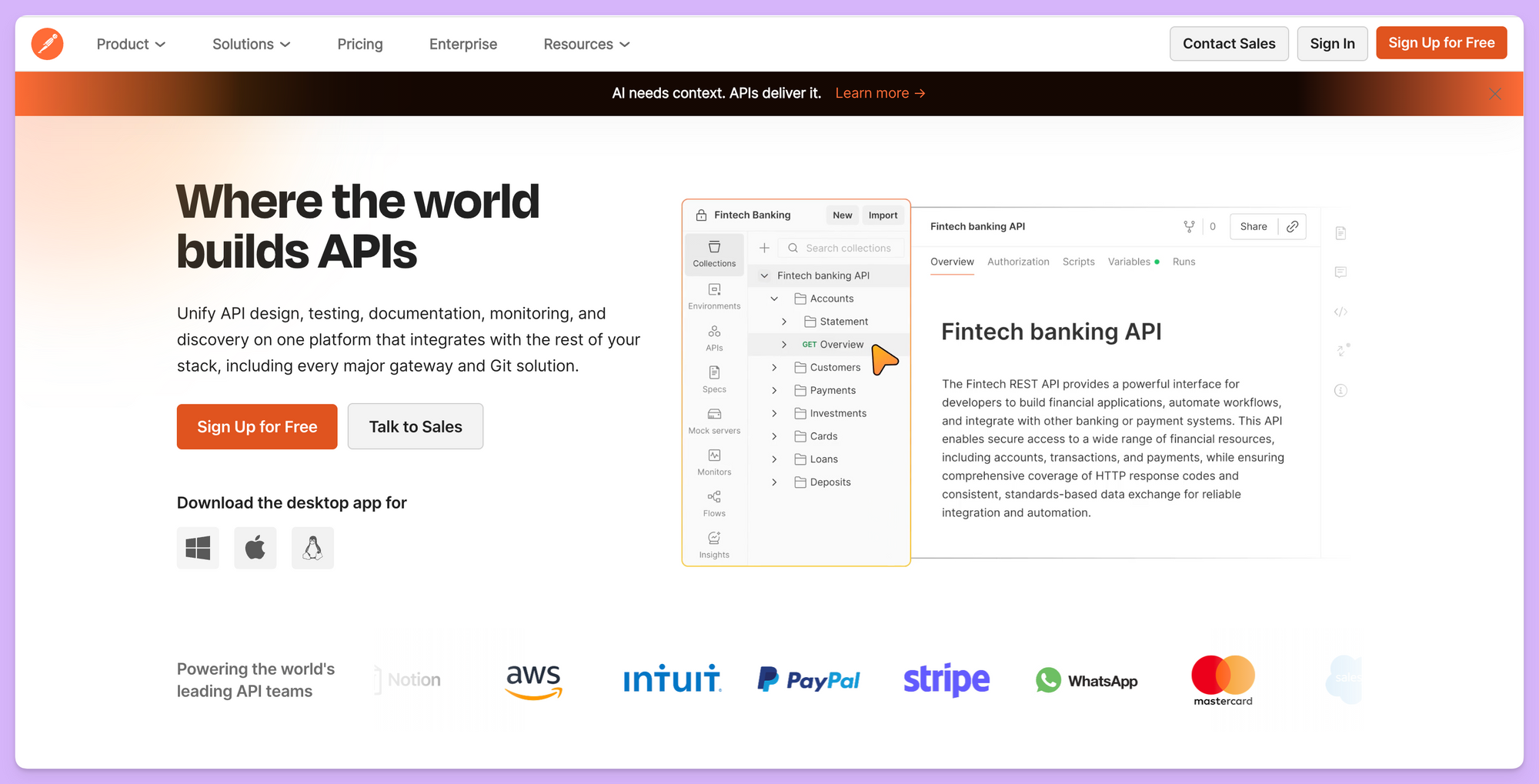The width and height of the screenshot is (1539, 784).
Task: Click the Talk to Sales button
Action: coord(415,426)
